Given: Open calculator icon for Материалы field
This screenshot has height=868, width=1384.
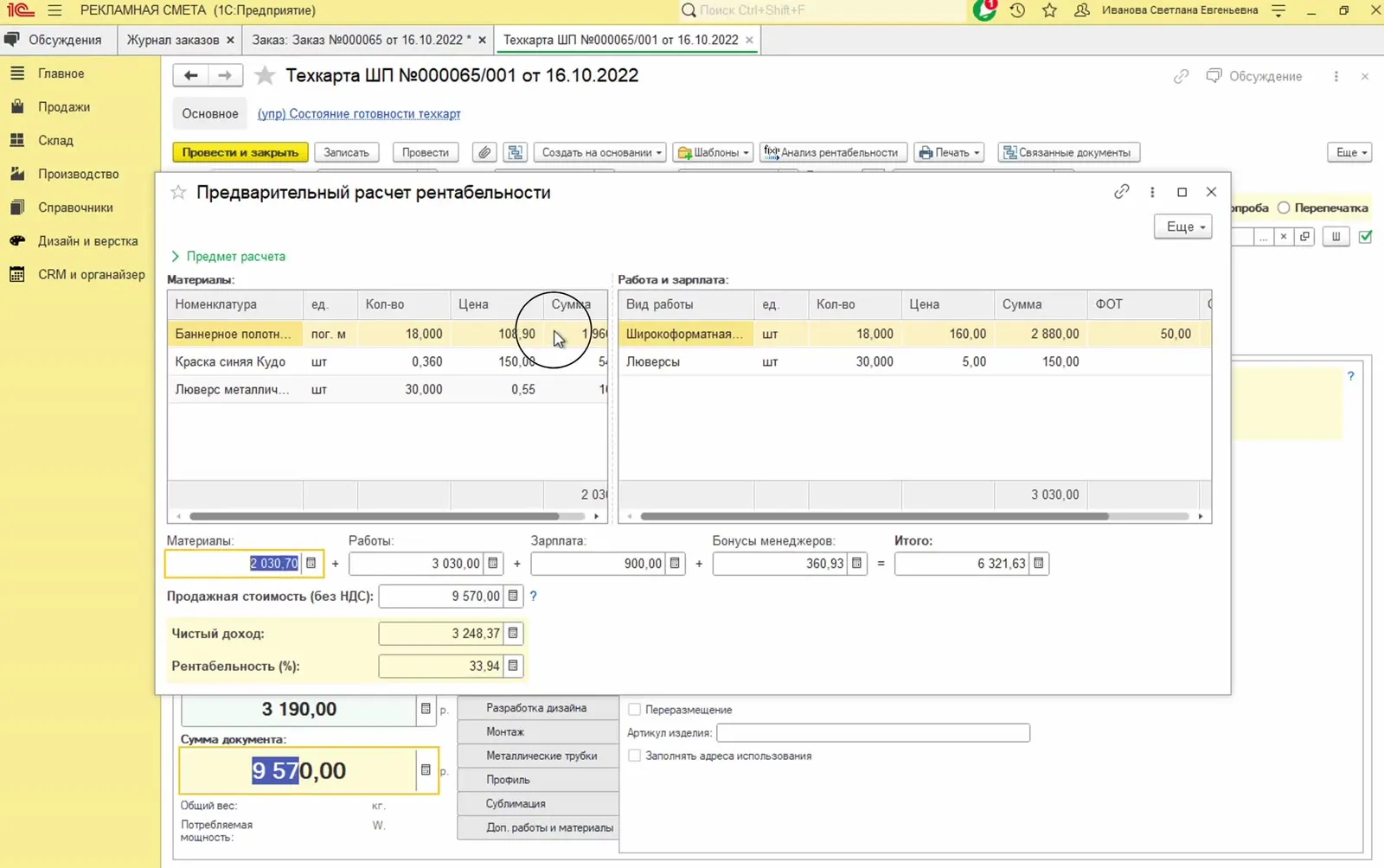Looking at the screenshot, I should point(311,563).
